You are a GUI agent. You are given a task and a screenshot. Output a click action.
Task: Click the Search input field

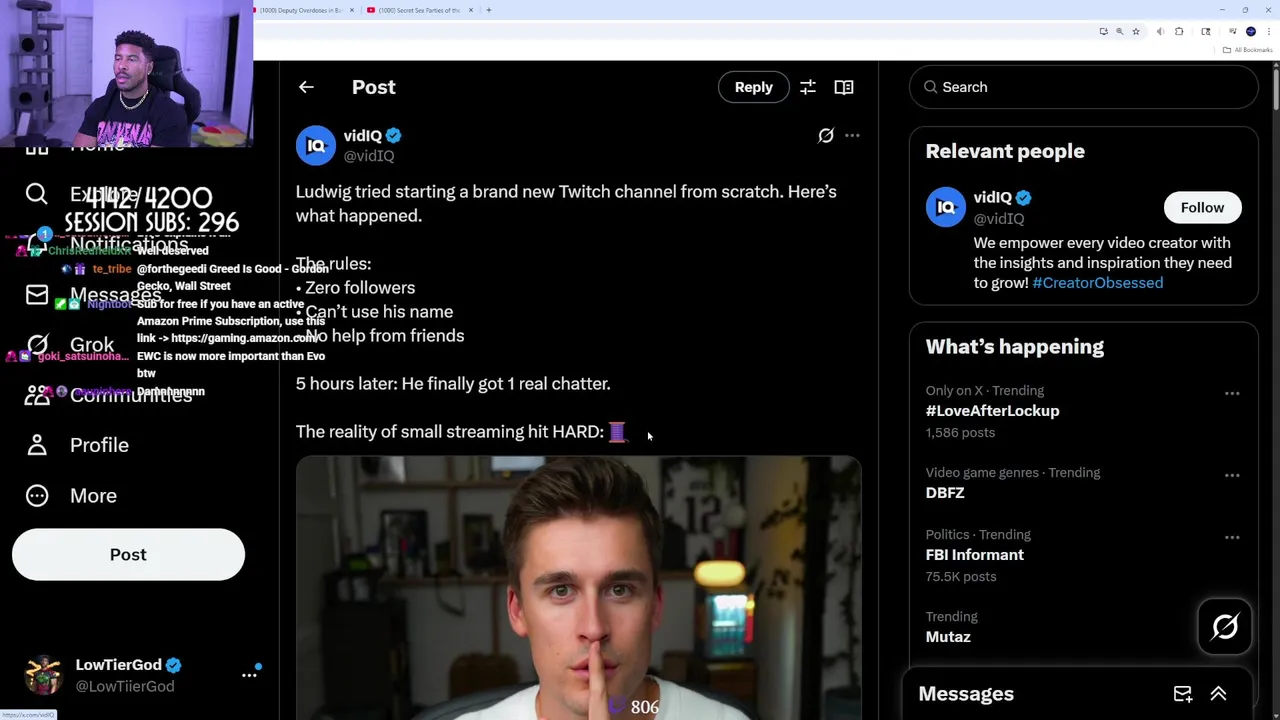(x=1084, y=87)
